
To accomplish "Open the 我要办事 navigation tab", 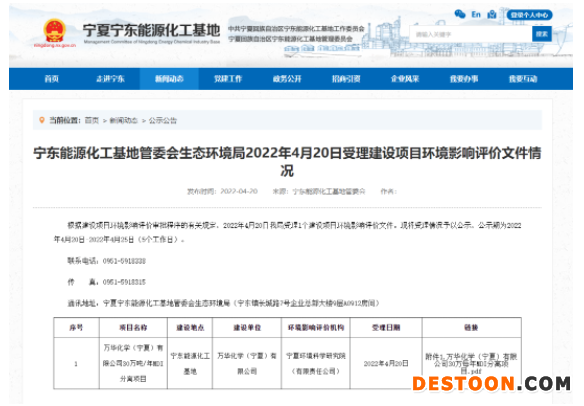I will click(464, 79).
